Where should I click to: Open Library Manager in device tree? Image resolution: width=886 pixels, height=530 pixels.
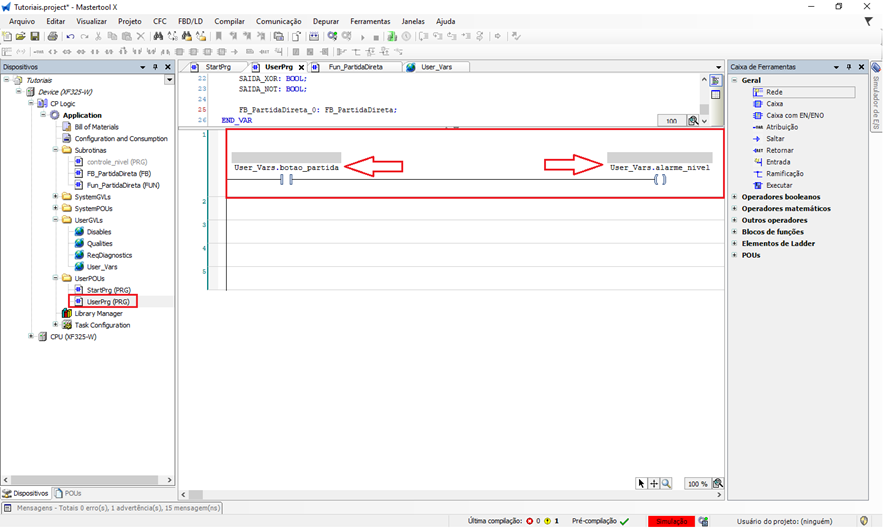tap(98, 313)
